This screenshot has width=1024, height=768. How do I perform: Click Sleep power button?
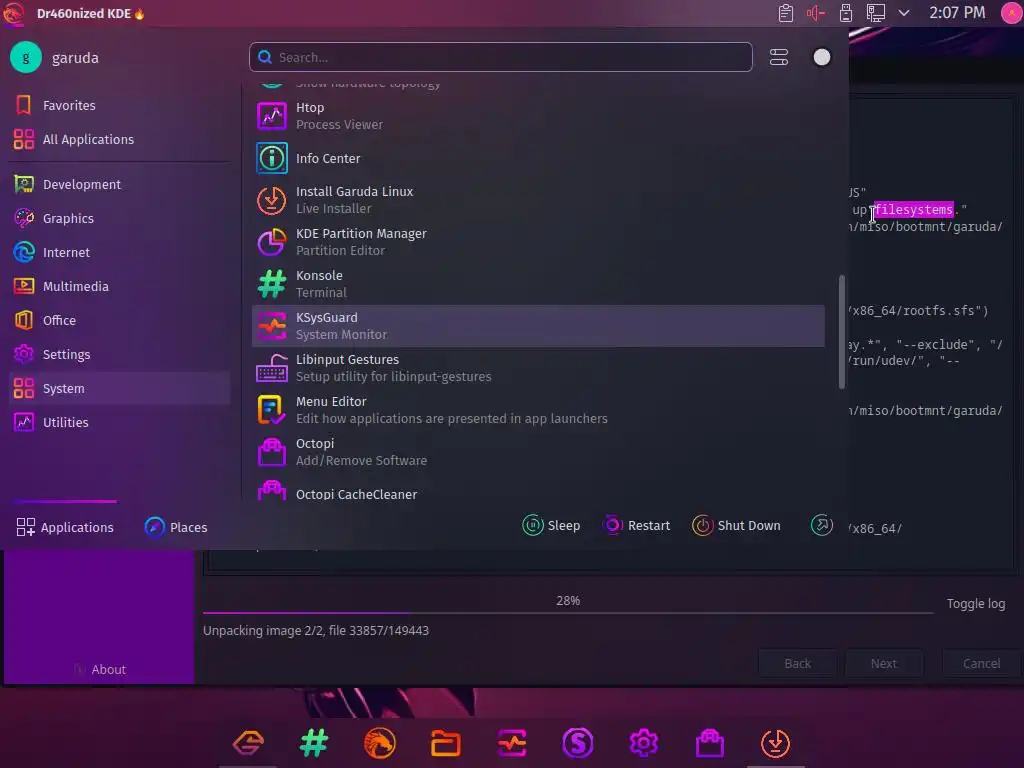[551, 525]
